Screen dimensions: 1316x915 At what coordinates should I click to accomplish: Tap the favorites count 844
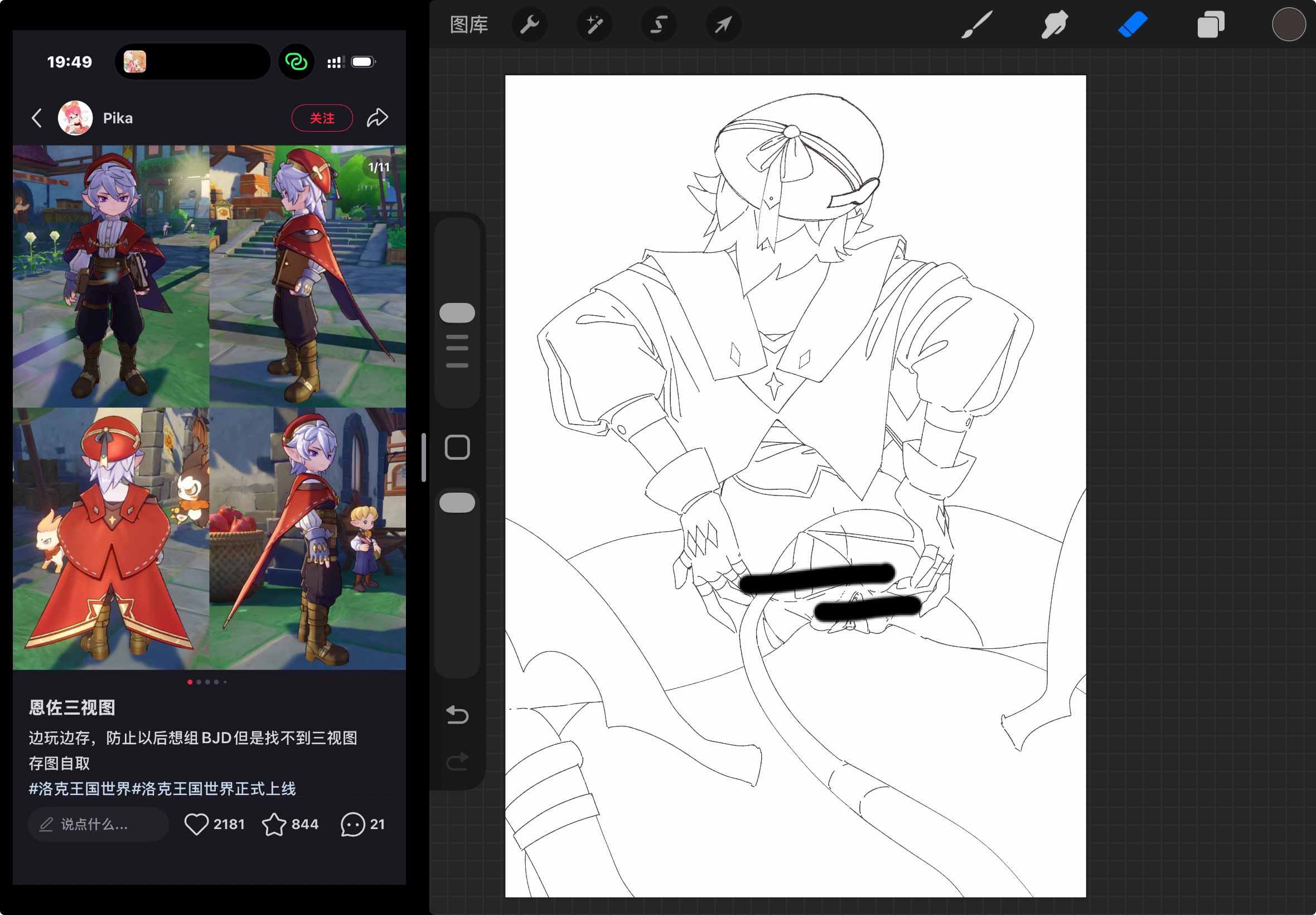[x=305, y=824]
